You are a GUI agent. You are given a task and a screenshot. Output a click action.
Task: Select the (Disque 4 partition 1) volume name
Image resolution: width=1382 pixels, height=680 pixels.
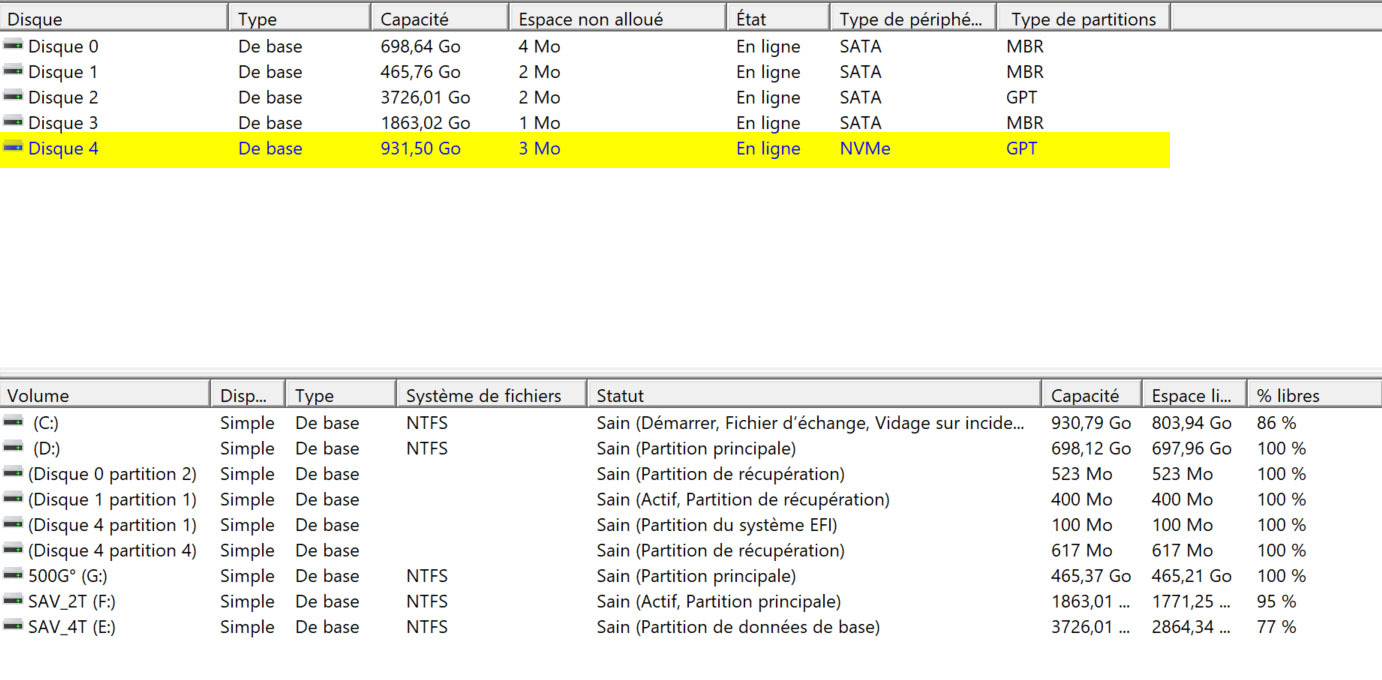pyautogui.click(x=112, y=525)
